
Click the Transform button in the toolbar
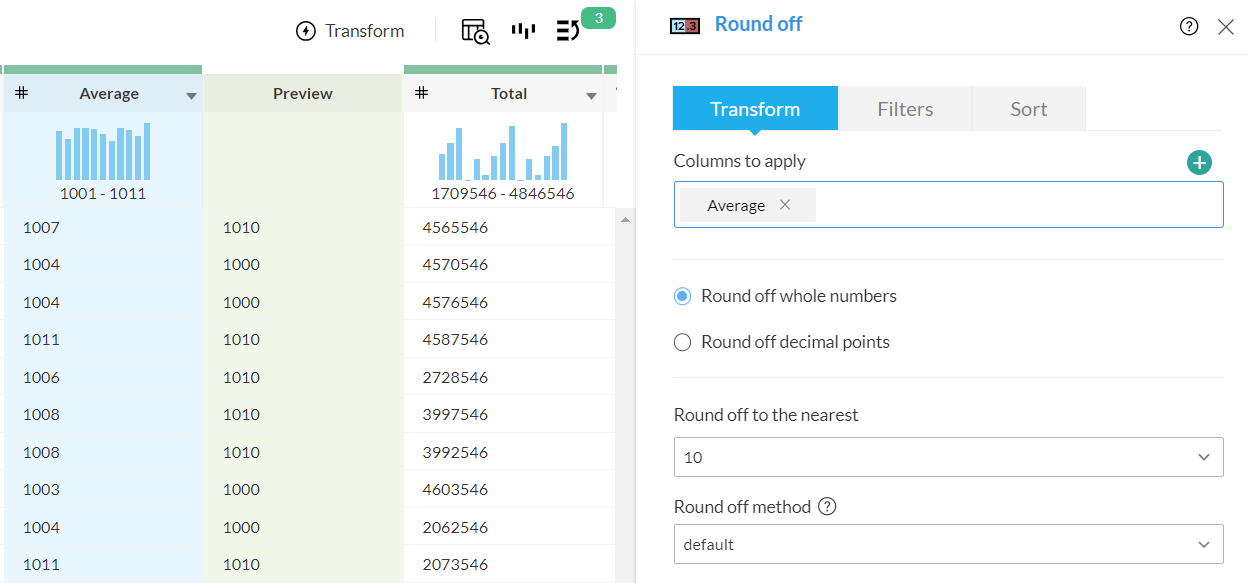point(350,31)
